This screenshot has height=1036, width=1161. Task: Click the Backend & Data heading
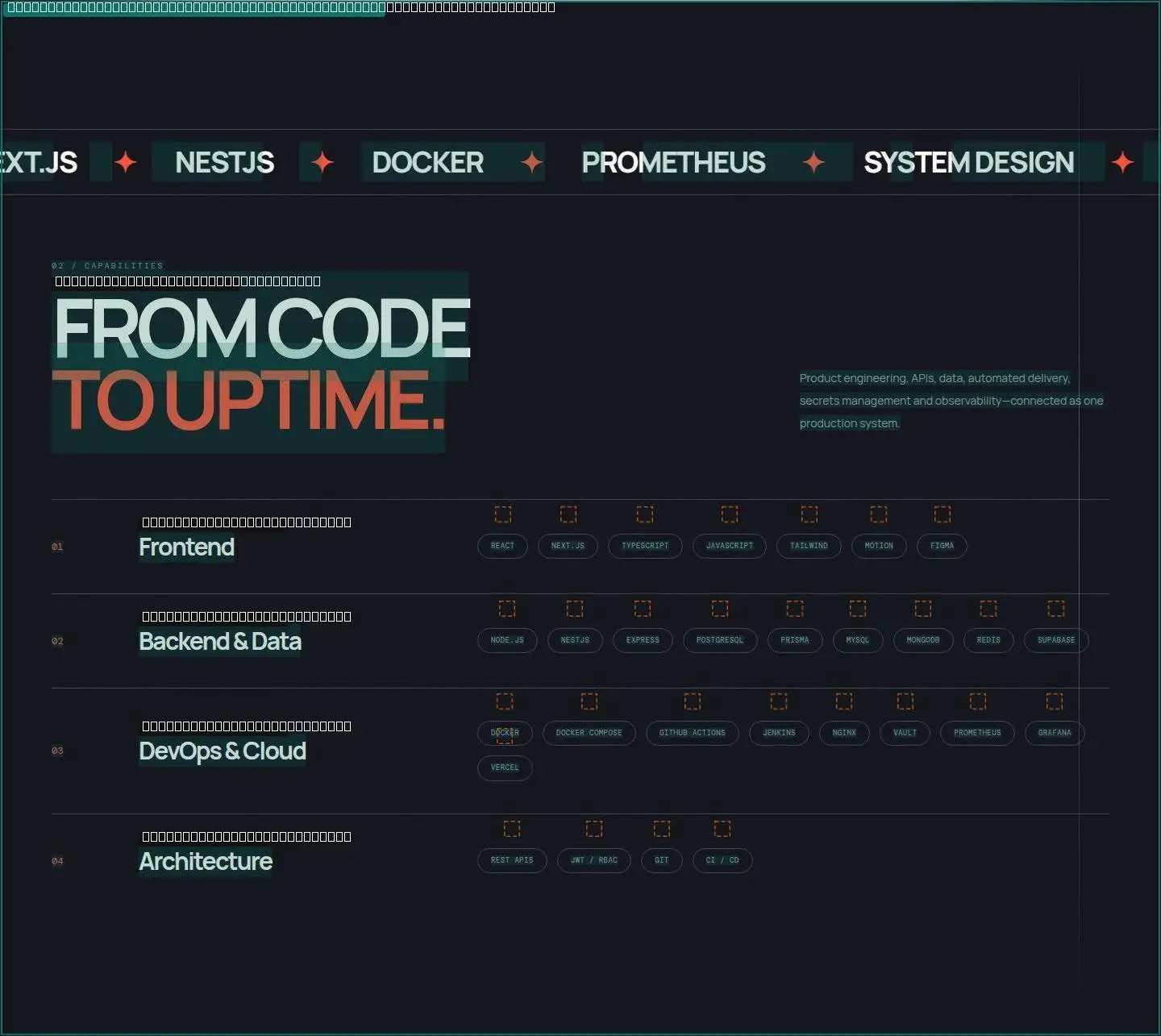coord(220,642)
